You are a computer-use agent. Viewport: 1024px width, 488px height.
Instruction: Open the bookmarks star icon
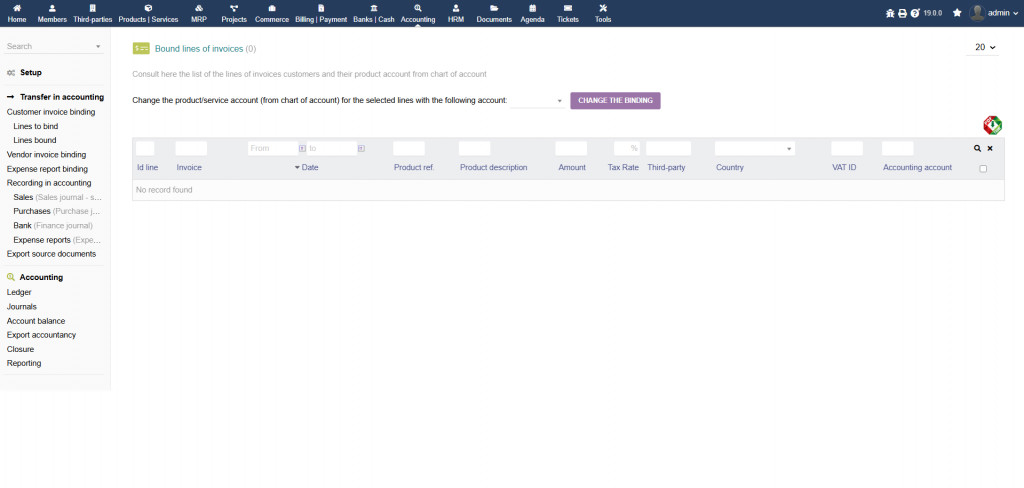coord(957,12)
